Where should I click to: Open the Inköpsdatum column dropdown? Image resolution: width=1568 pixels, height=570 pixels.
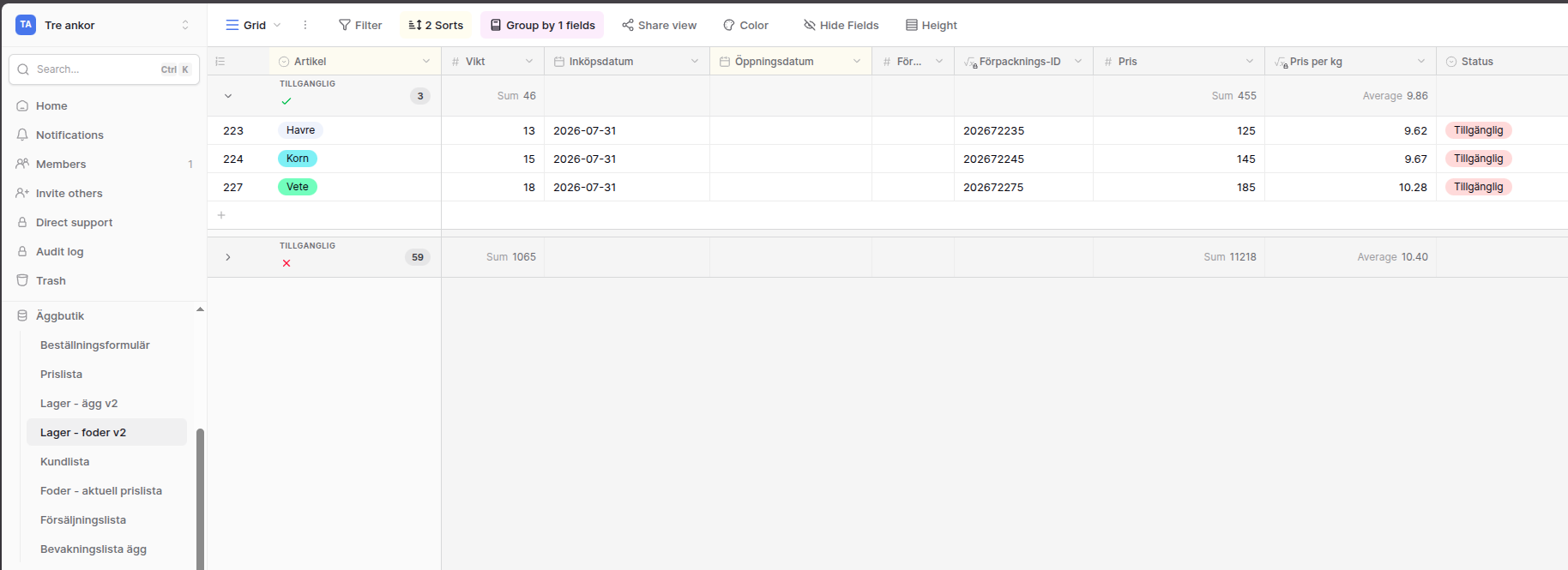[695, 62]
